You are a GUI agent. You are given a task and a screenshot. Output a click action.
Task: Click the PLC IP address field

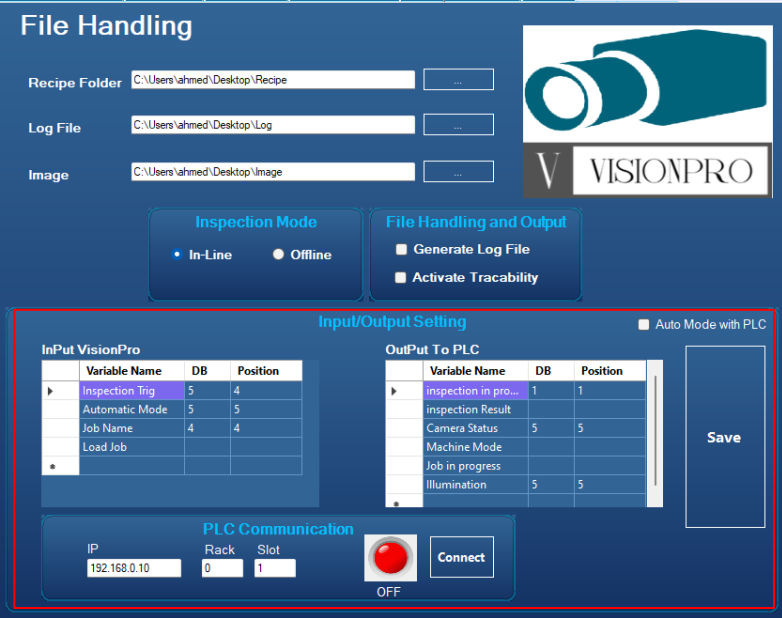[x=134, y=568]
